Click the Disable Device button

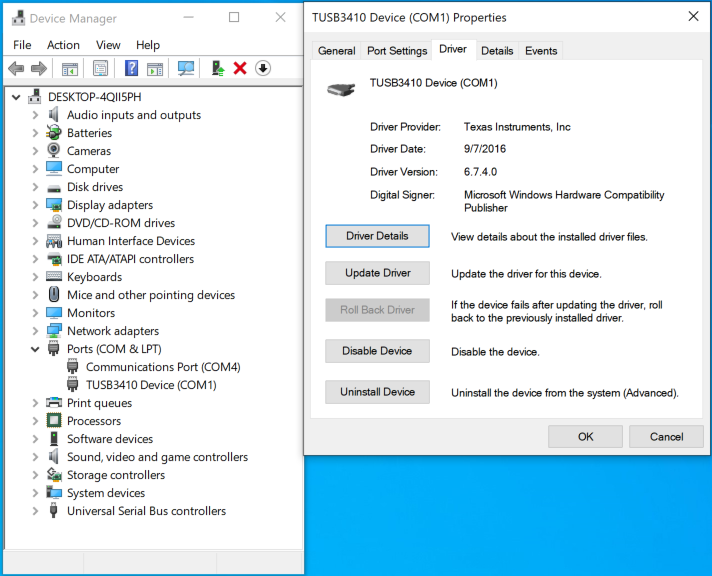point(377,351)
